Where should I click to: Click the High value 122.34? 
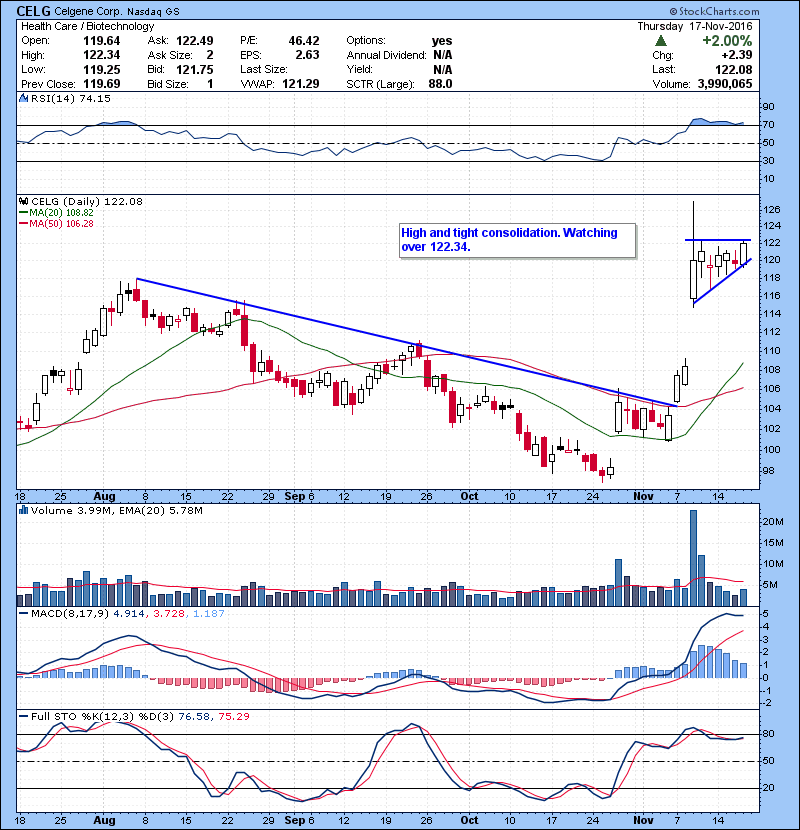(102, 55)
